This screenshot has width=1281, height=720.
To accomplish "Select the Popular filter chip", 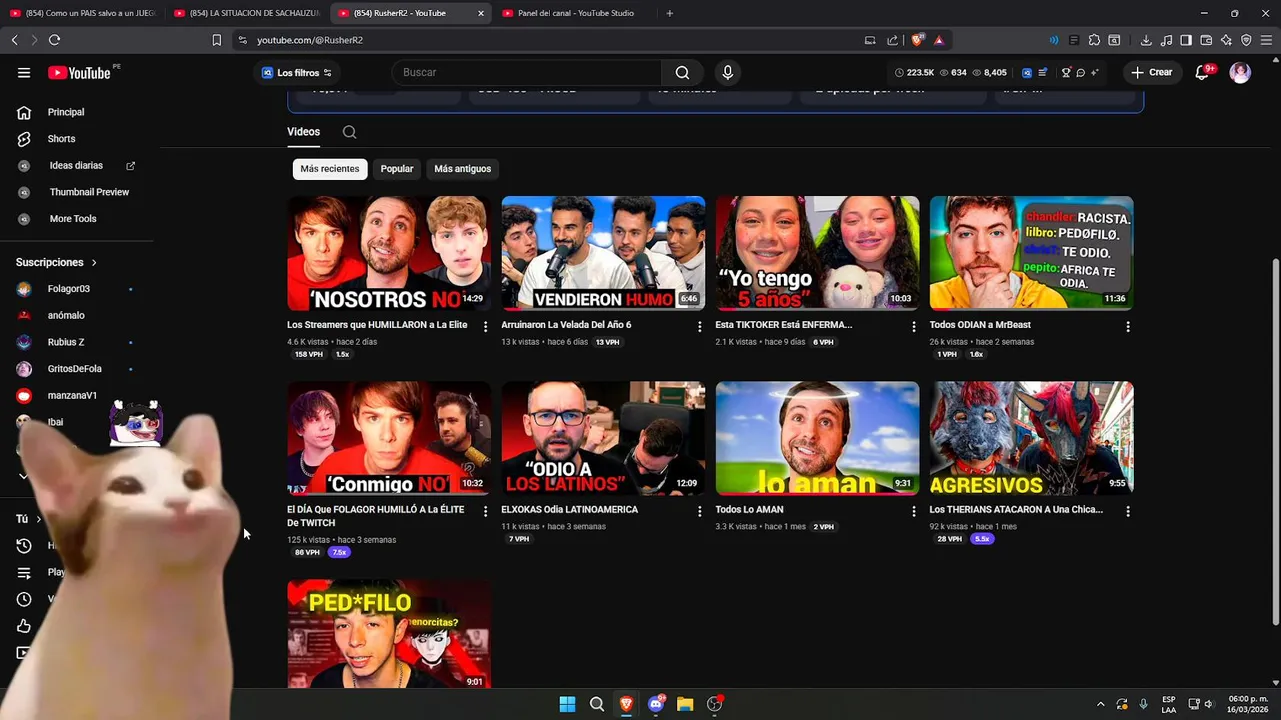I will [x=397, y=169].
